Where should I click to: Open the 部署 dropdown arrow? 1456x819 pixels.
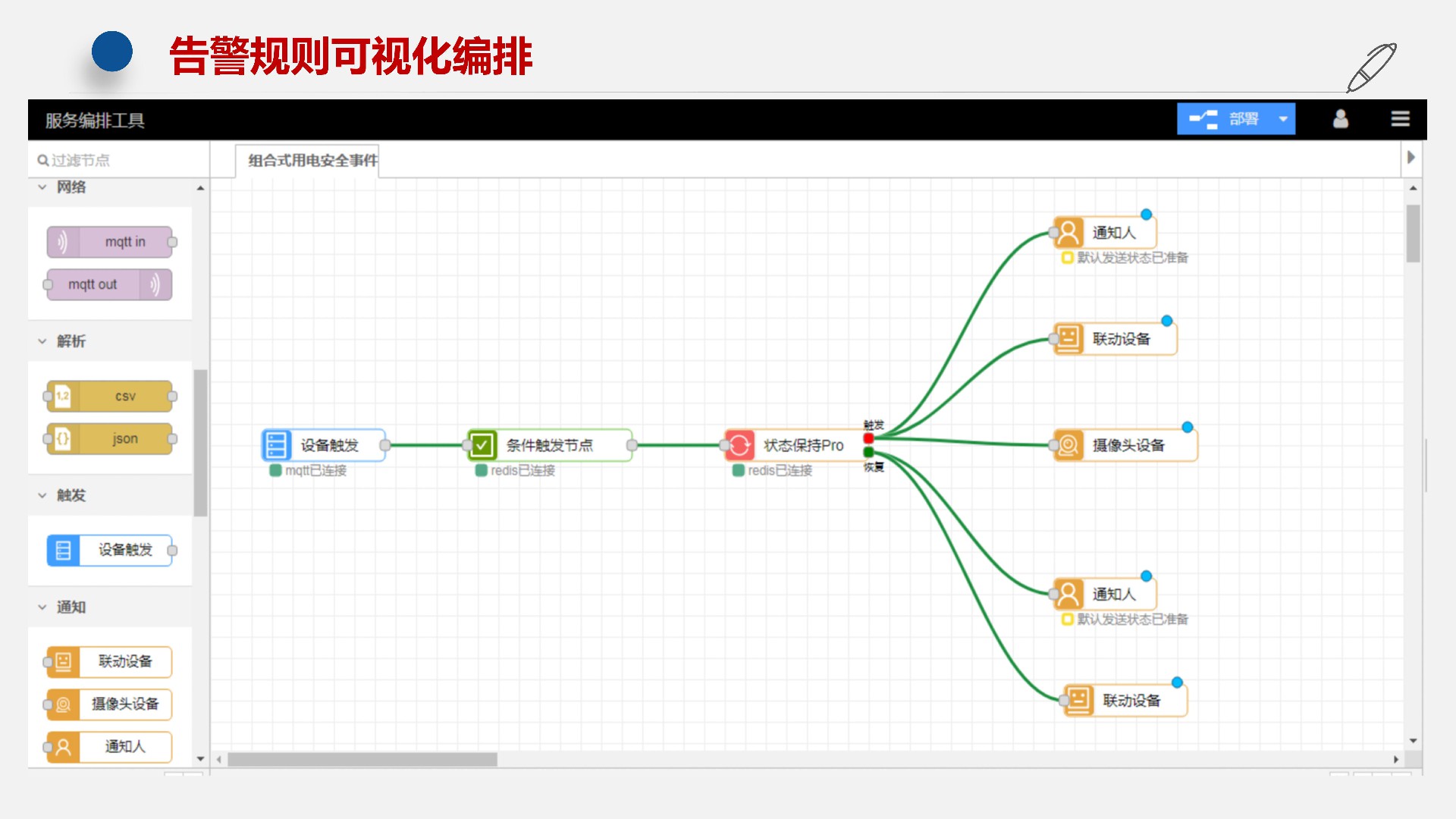click(x=1283, y=119)
